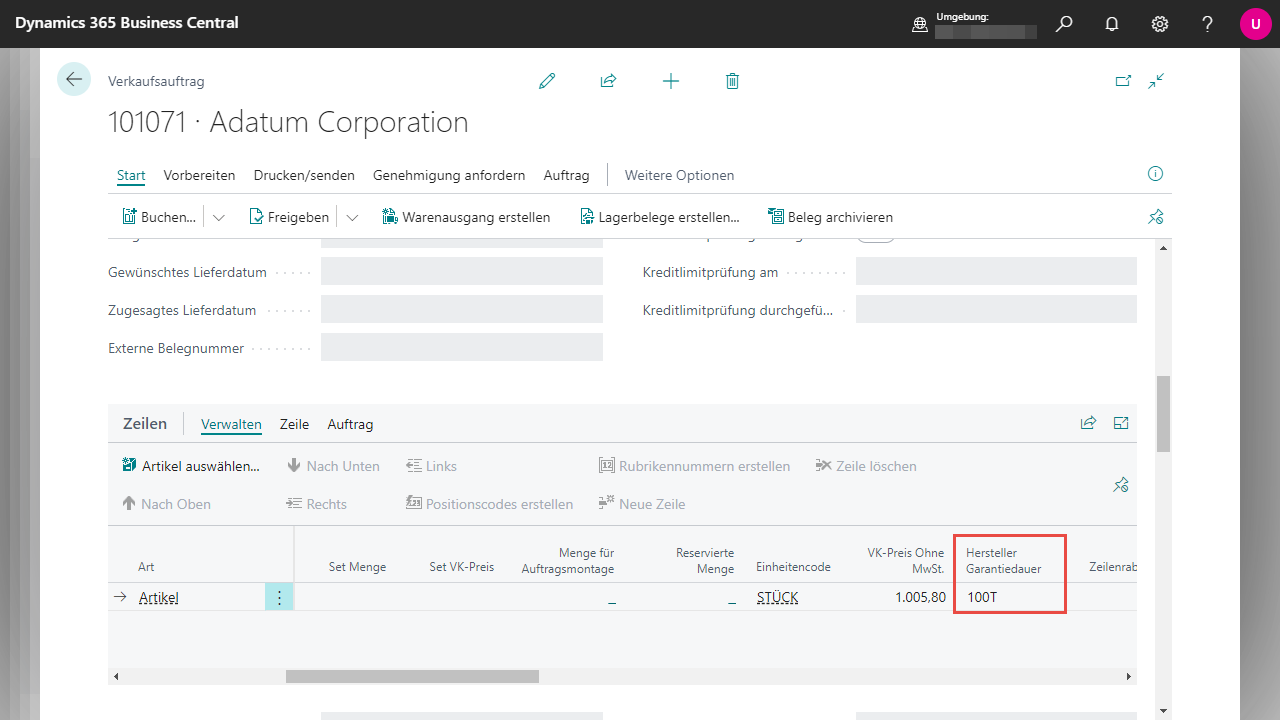Click the horizontal scrollbar in Zeilen grid
The height and width of the screenshot is (720, 1280).
pyautogui.click(x=412, y=677)
